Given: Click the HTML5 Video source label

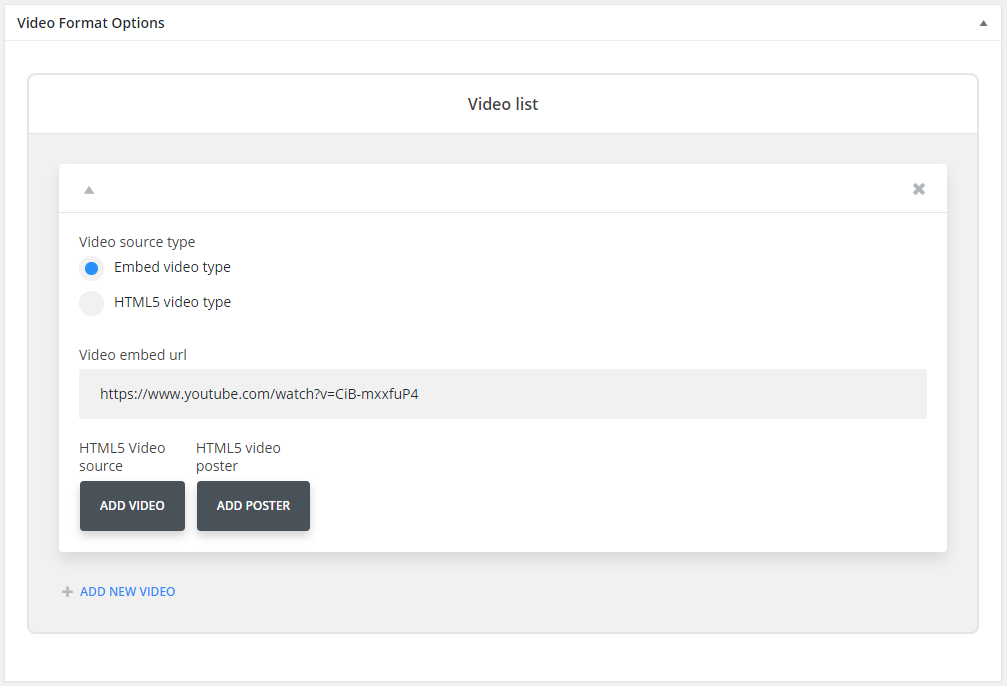Looking at the screenshot, I should point(123,456).
